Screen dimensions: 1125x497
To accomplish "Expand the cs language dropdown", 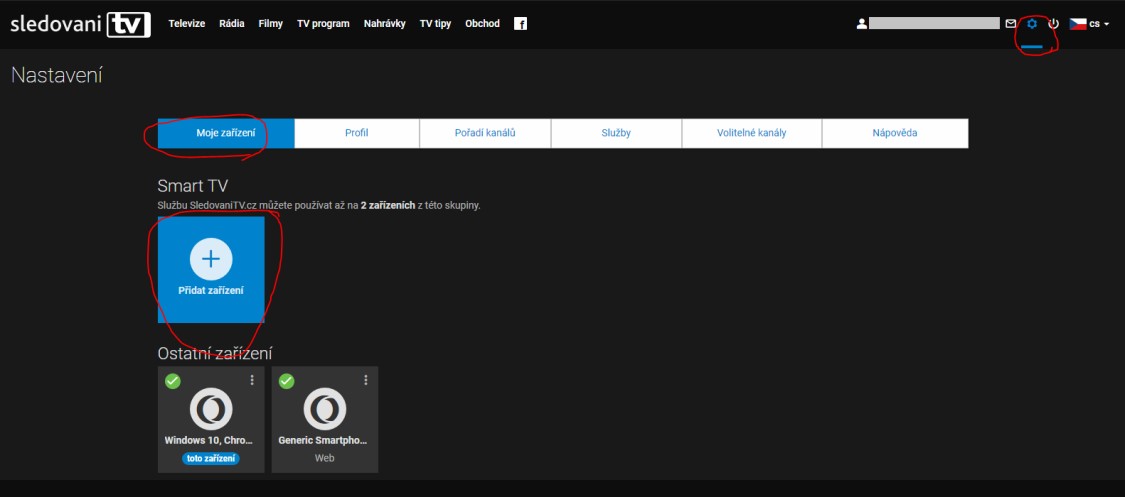I will pyautogui.click(x=1090, y=24).
